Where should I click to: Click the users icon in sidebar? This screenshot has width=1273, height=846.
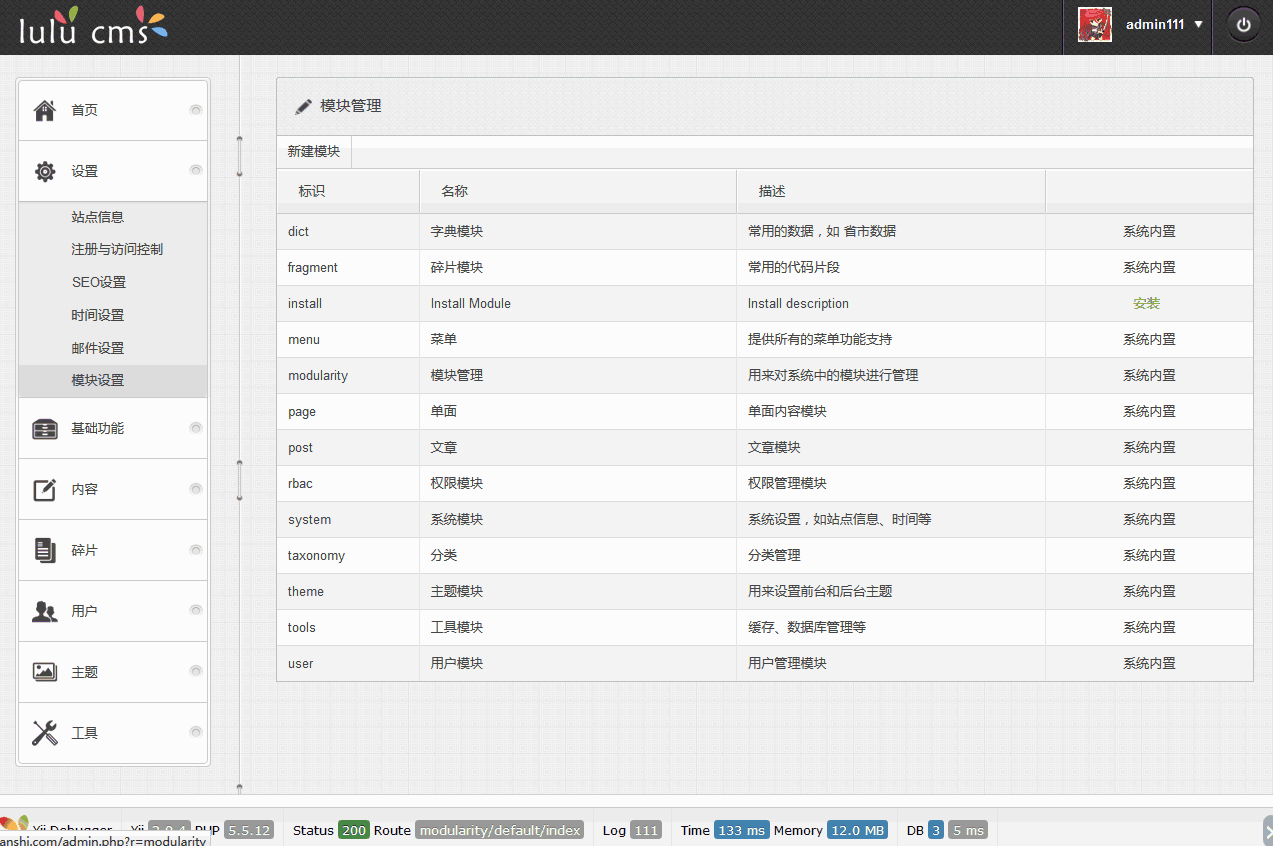pyautogui.click(x=45, y=612)
